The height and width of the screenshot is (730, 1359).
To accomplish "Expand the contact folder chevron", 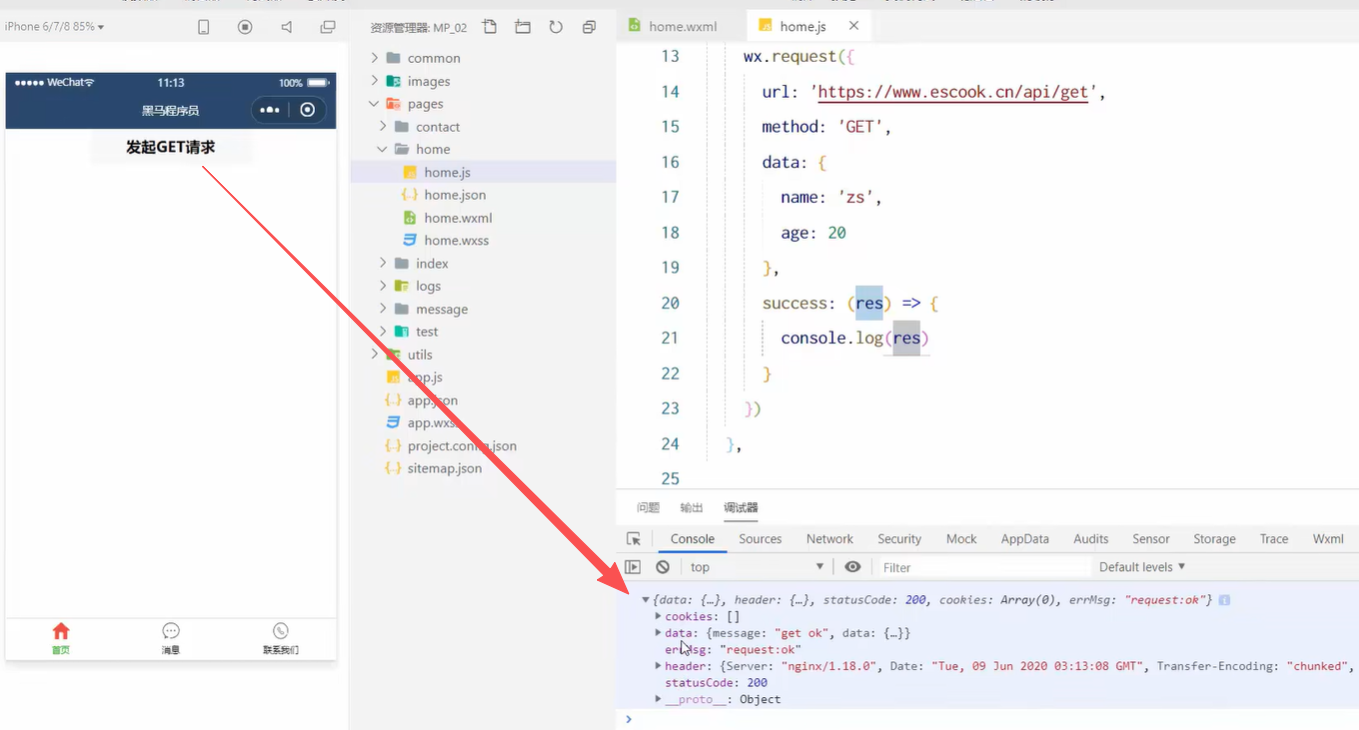I will pos(383,126).
